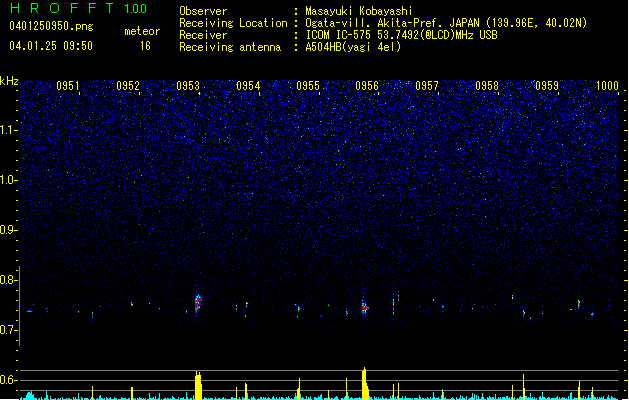Viewport: 629px width, 400px height.
Task: Select the file name 0401250950.png
Action: click(x=51, y=27)
